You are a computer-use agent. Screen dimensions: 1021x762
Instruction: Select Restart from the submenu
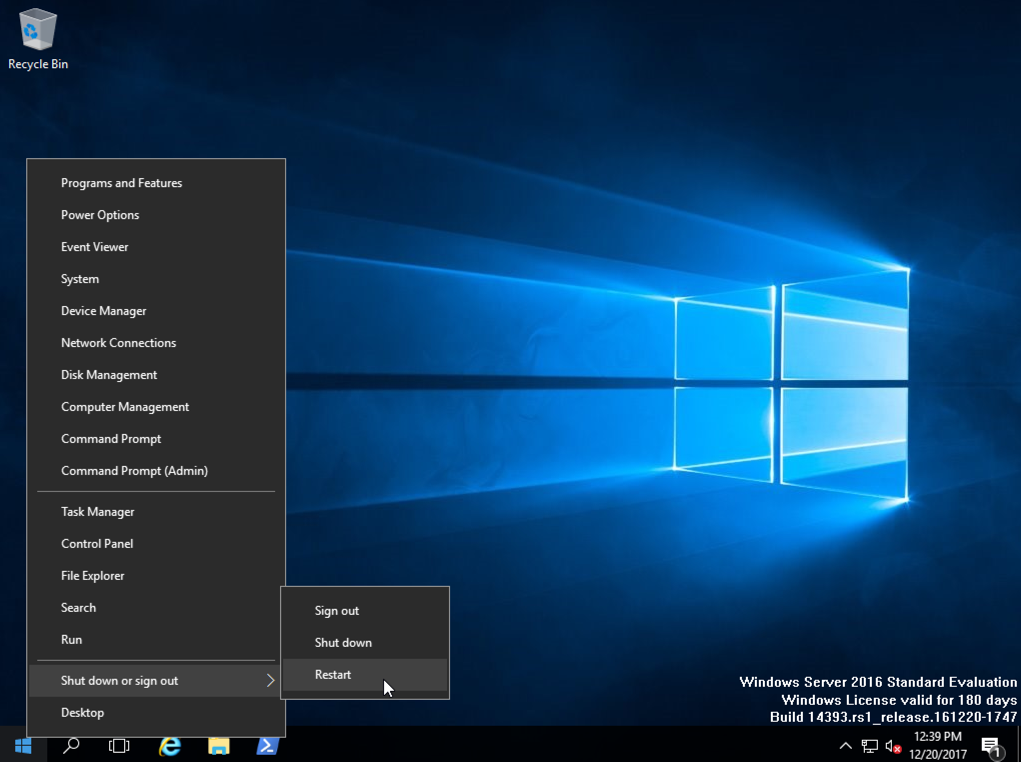click(333, 675)
